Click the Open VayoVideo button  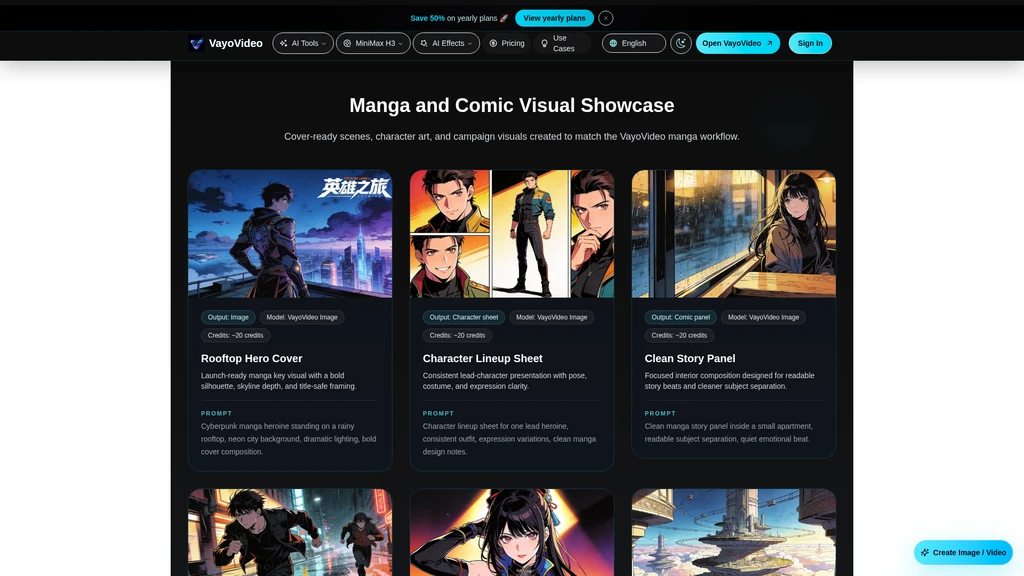(x=737, y=43)
